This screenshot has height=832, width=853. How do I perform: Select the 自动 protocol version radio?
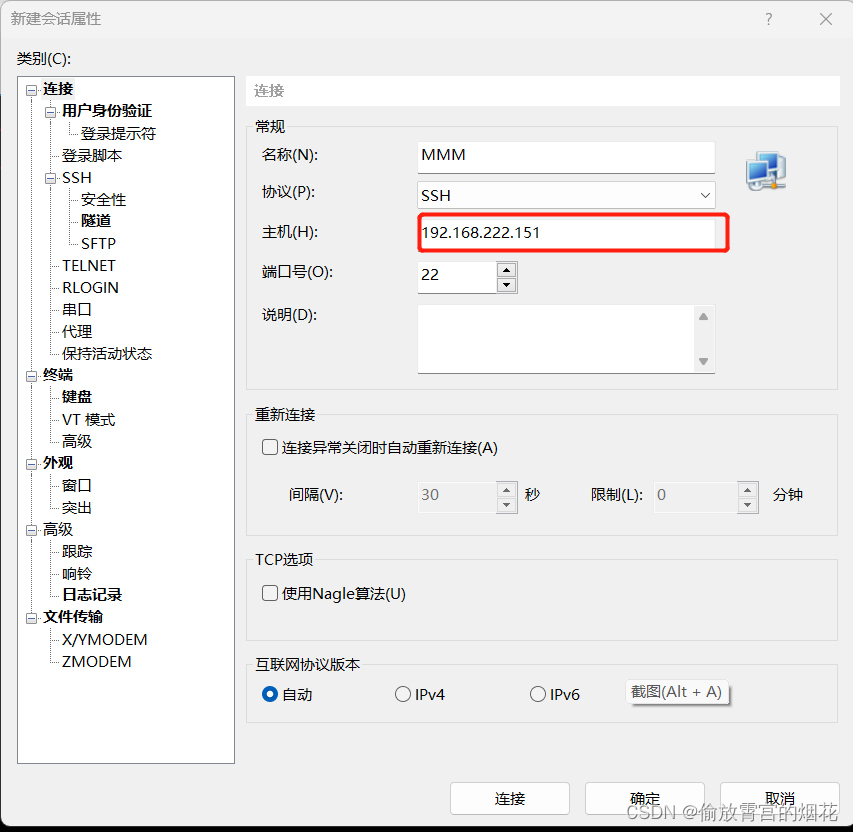coord(270,694)
